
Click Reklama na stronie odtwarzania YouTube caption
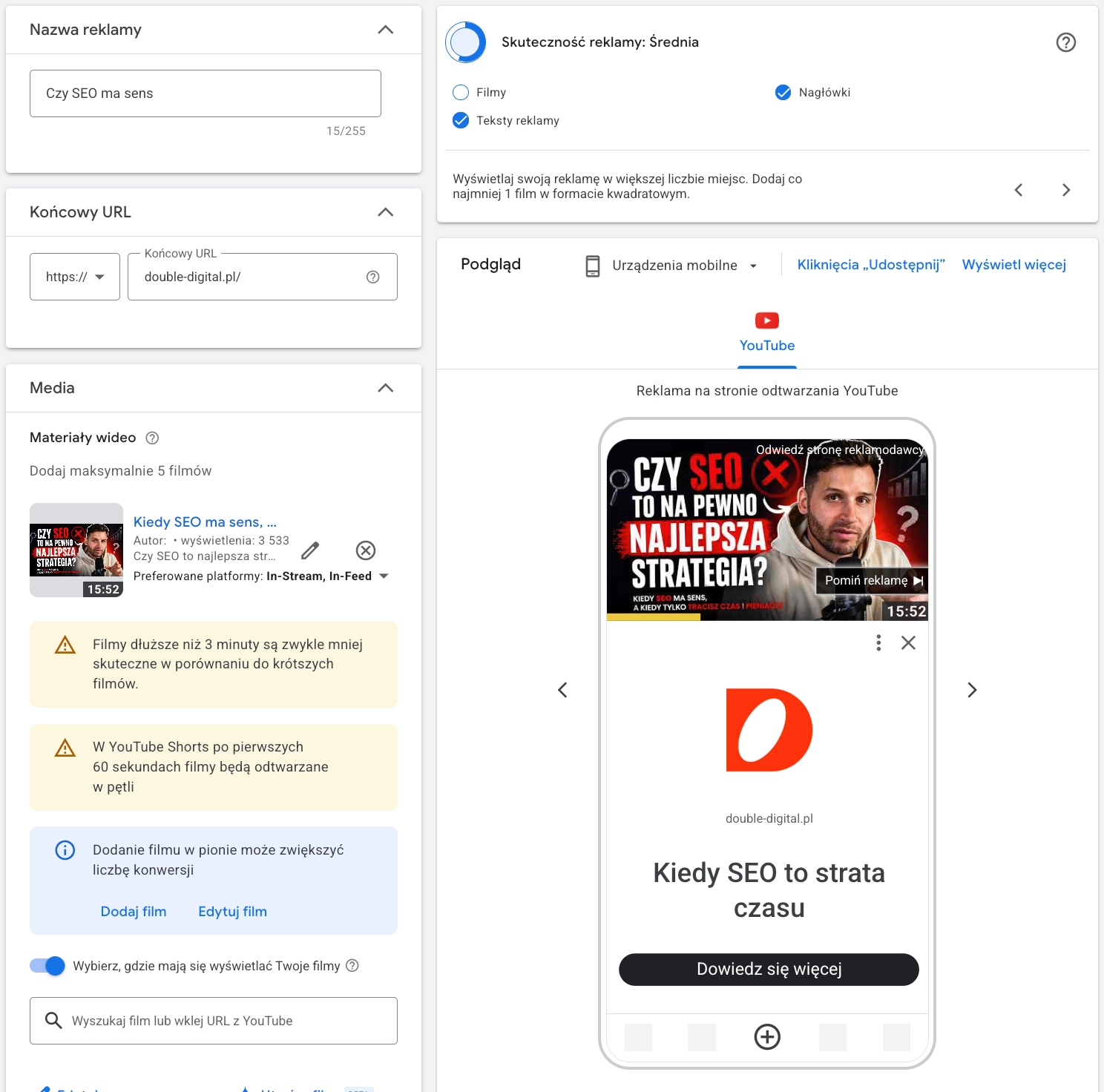pyautogui.click(x=767, y=391)
